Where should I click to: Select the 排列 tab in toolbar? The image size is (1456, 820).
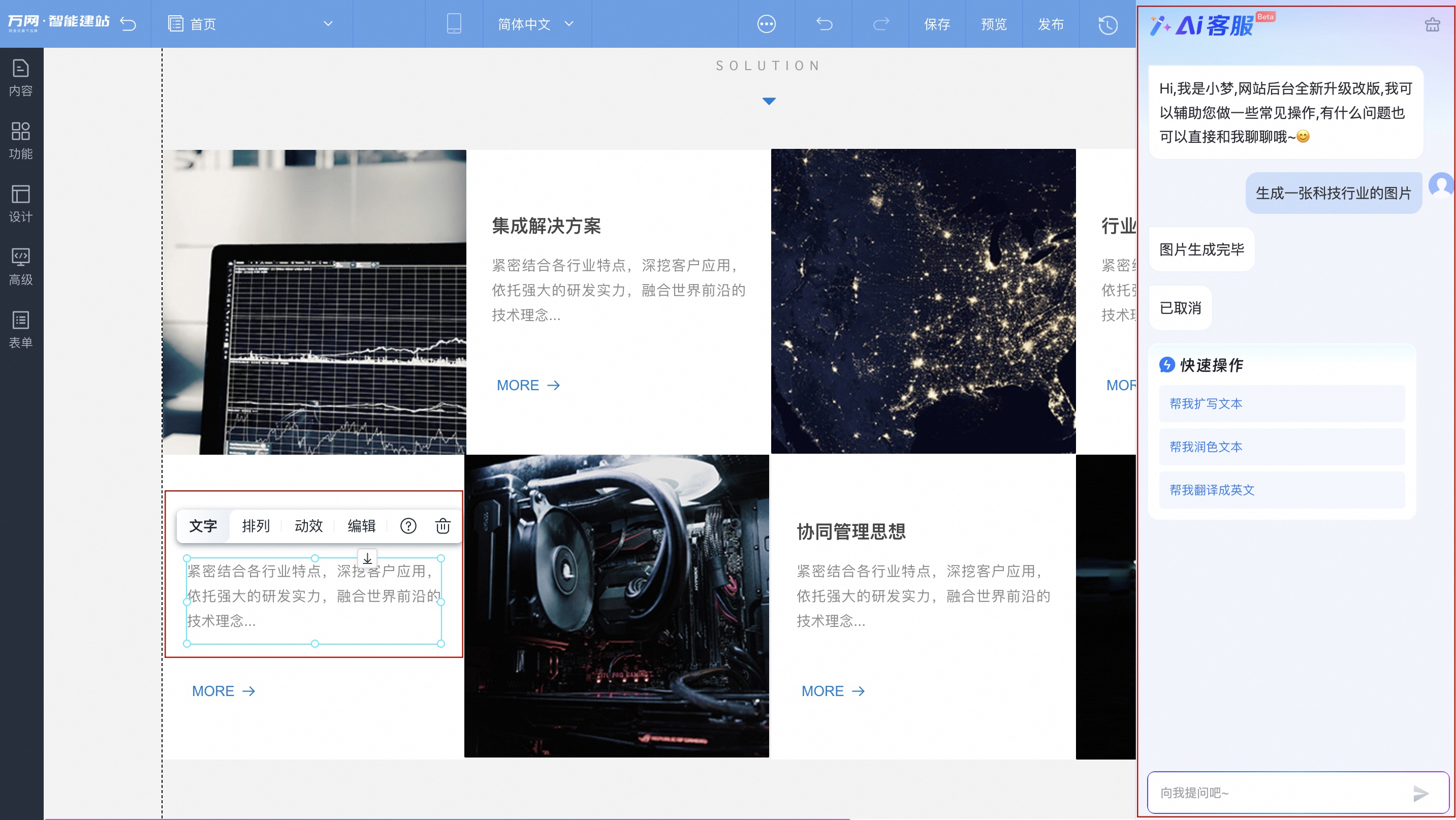pyautogui.click(x=256, y=526)
